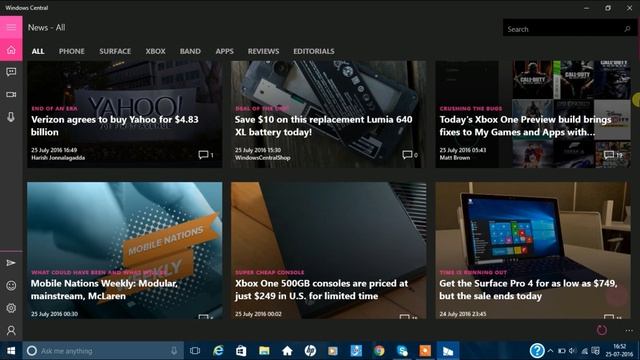Open comments on Xbox One Preview build article
Screen dimensions: 640x360
[x=613, y=155]
